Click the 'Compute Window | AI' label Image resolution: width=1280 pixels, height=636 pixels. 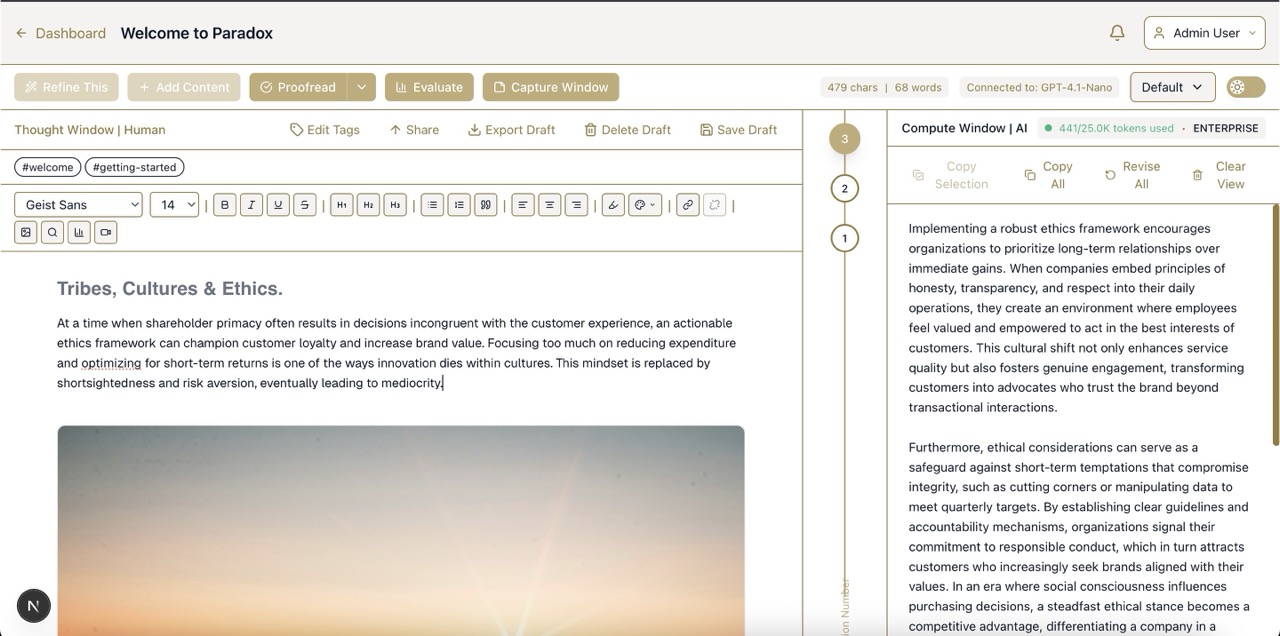click(964, 128)
